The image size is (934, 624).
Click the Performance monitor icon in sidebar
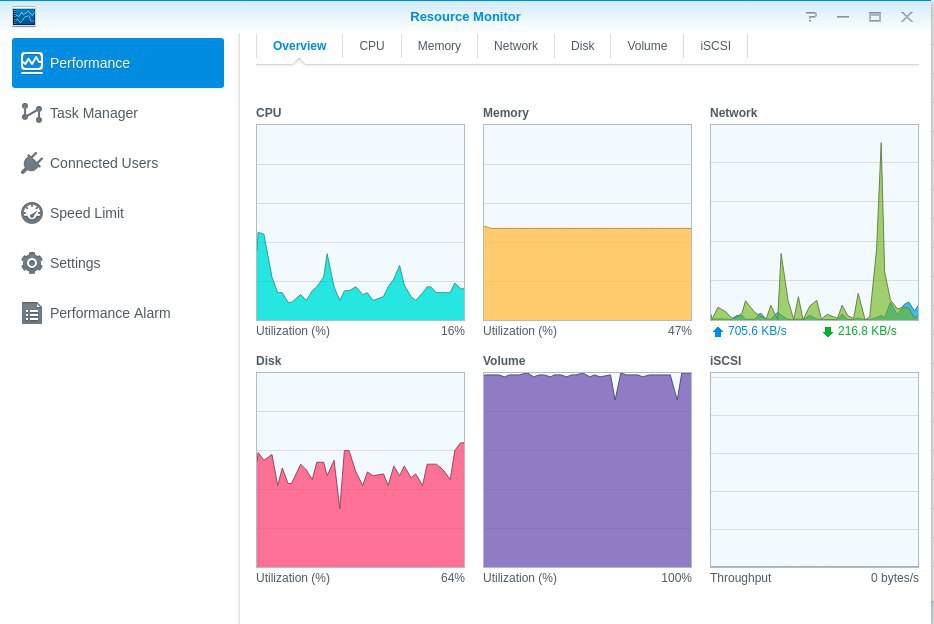[x=32, y=63]
